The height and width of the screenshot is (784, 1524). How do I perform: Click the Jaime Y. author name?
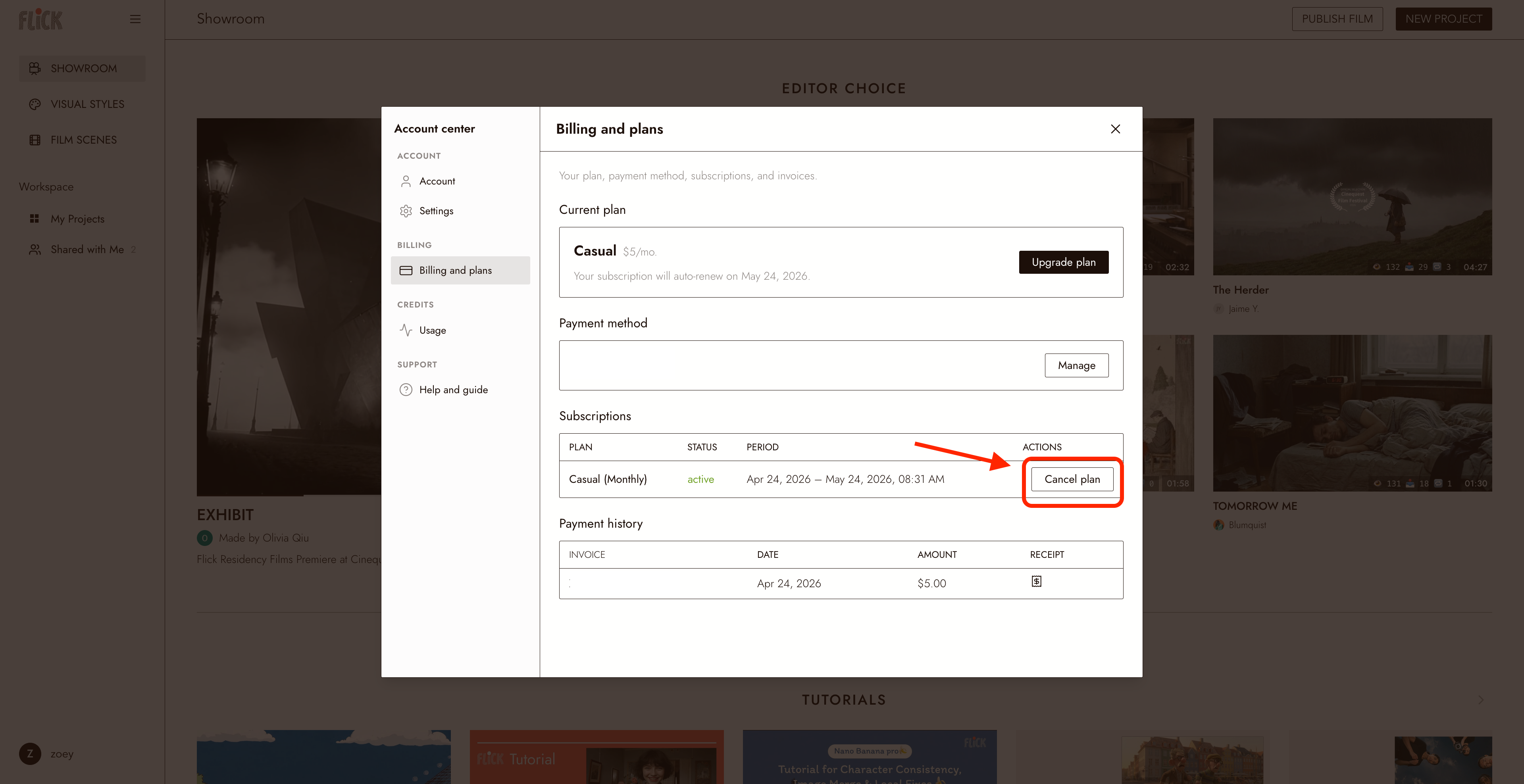(x=1243, y=309)
